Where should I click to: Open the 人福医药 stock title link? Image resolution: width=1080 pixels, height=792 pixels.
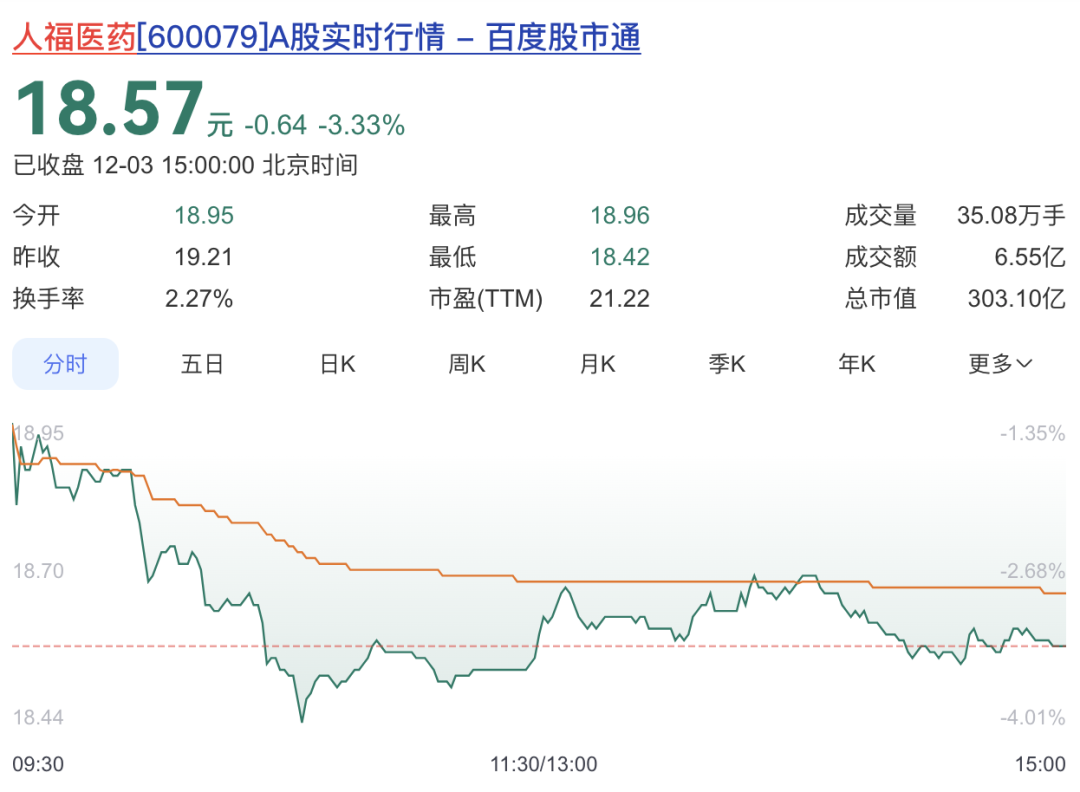point(326,37)
